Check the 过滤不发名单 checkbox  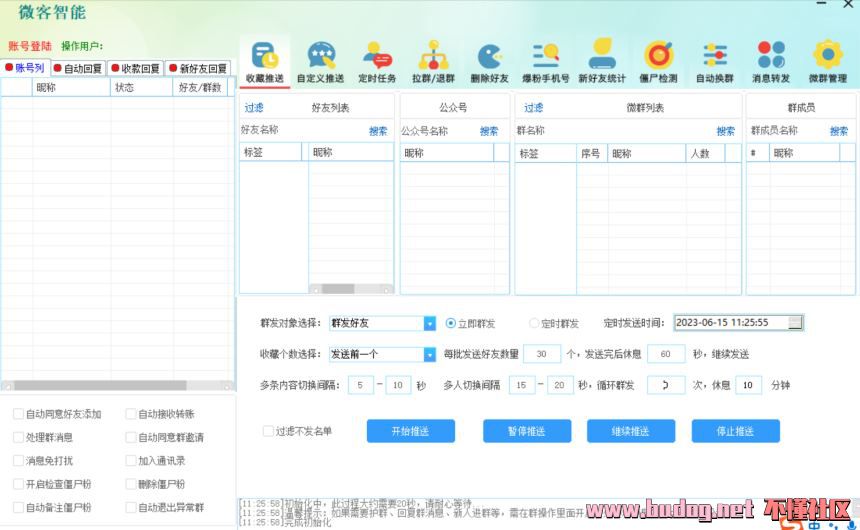pos(268,431)
